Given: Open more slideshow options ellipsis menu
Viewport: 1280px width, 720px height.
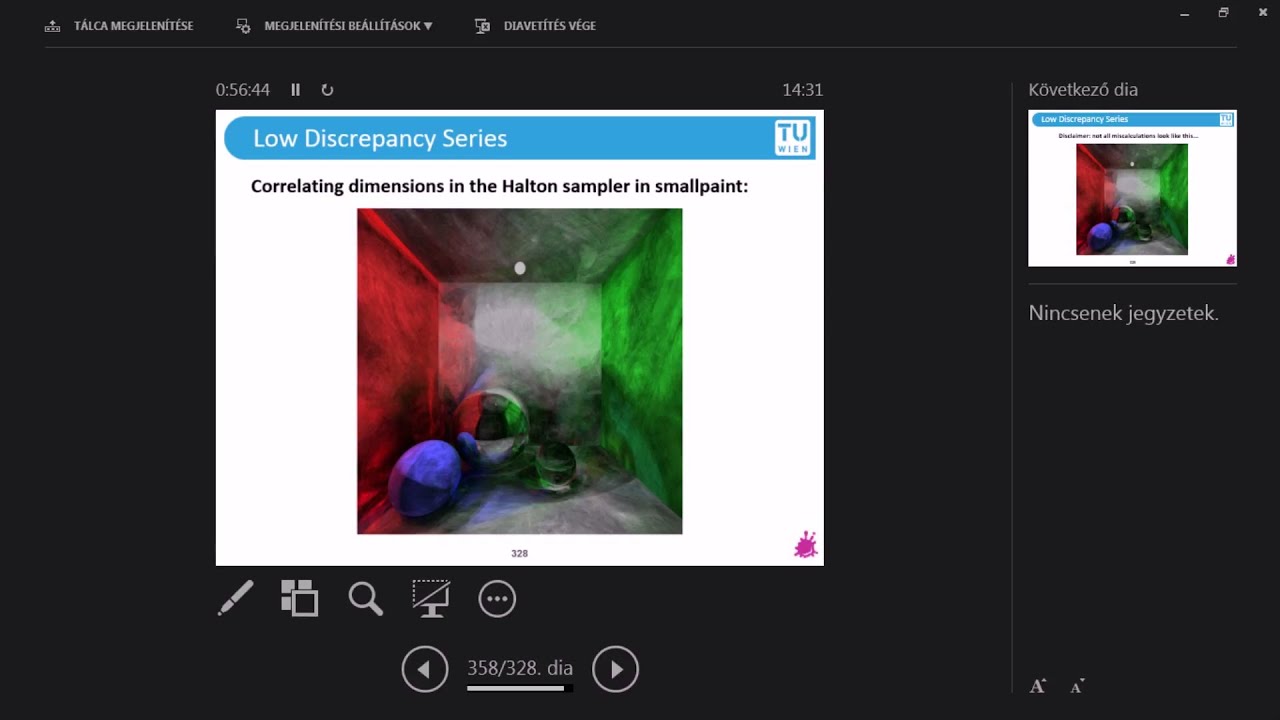Looking at the screenshot, I should [x=497, y=598].
